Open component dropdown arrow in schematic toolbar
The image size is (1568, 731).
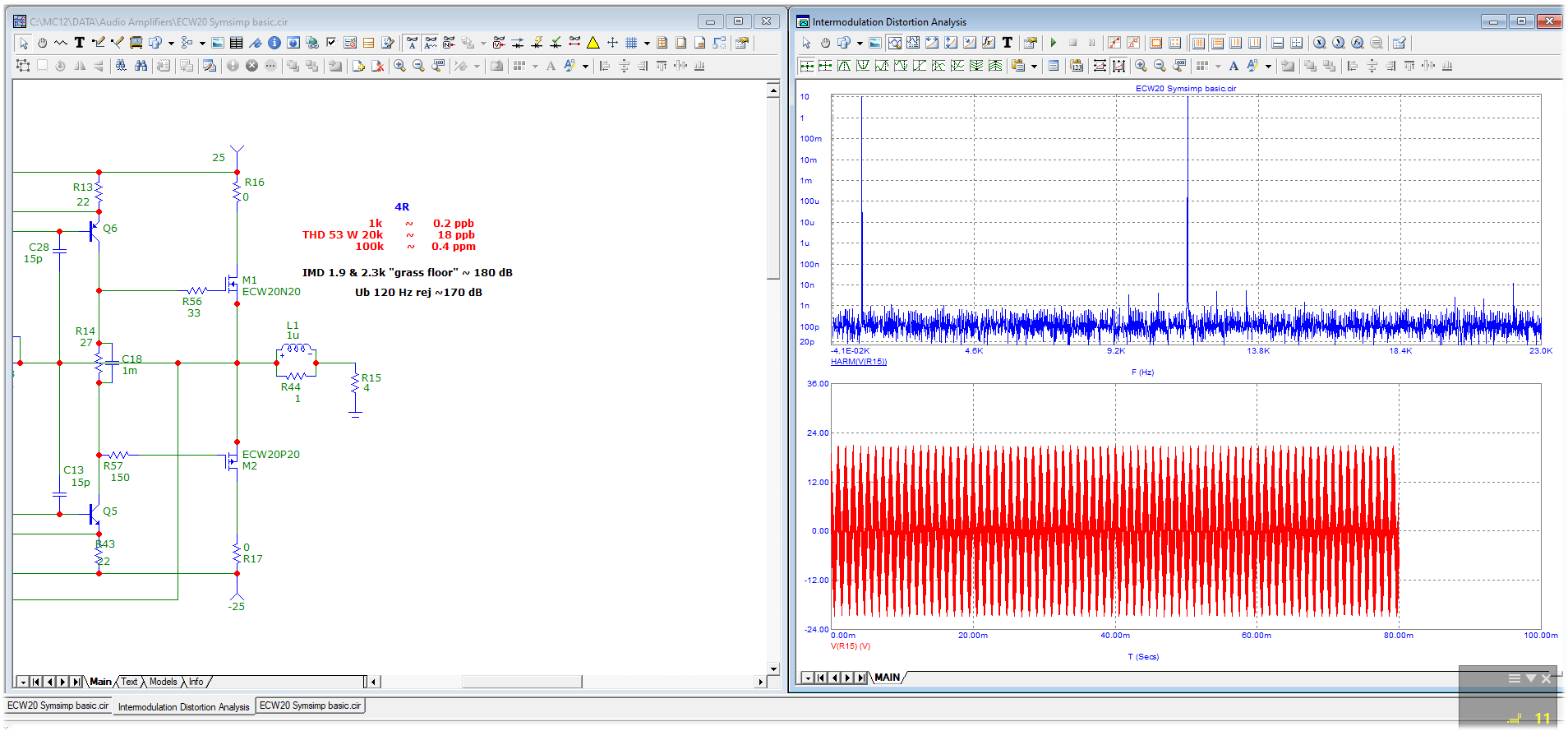click(171, 43)
